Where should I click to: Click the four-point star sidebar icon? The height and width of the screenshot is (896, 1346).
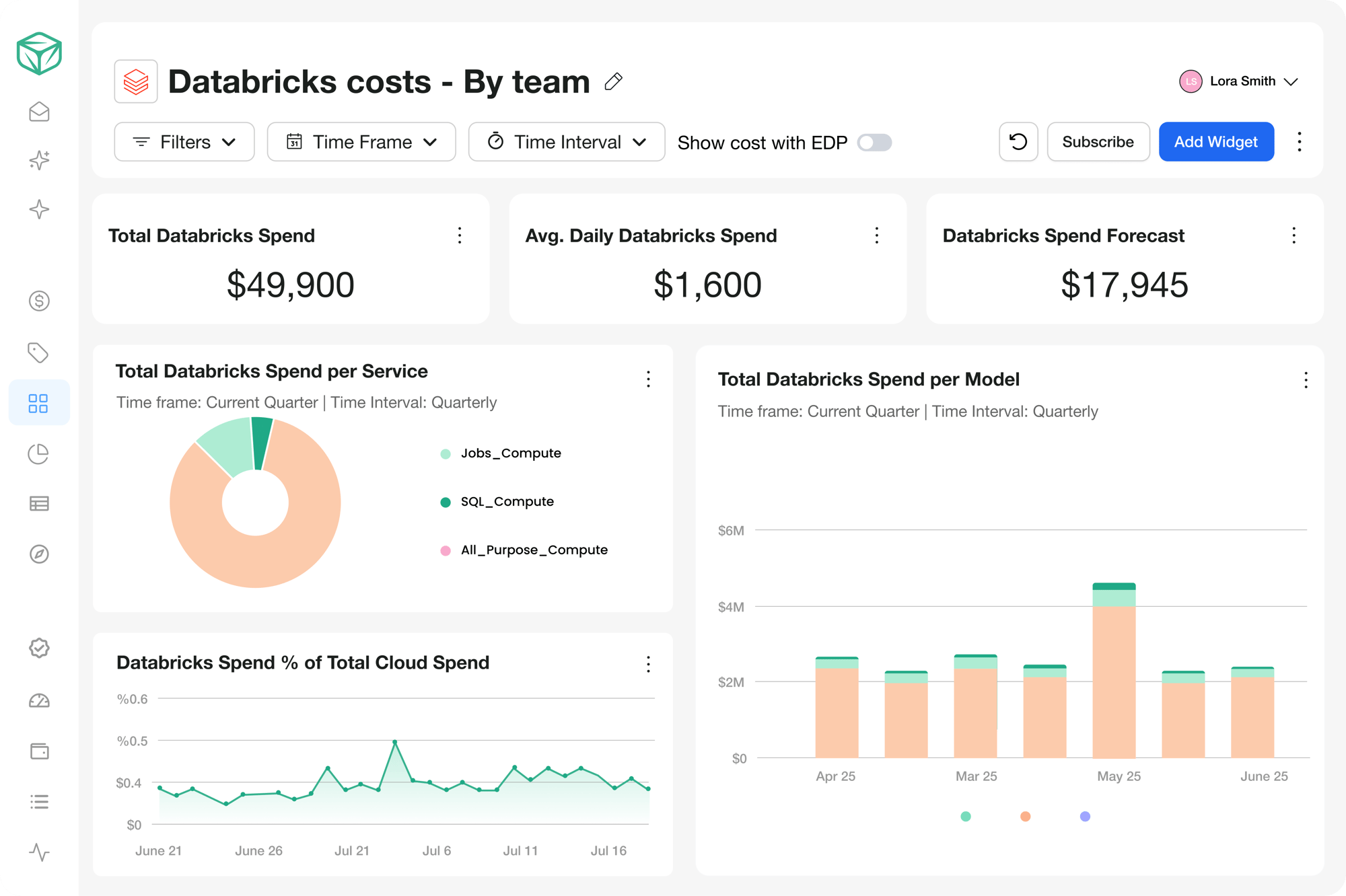[39, 209]
